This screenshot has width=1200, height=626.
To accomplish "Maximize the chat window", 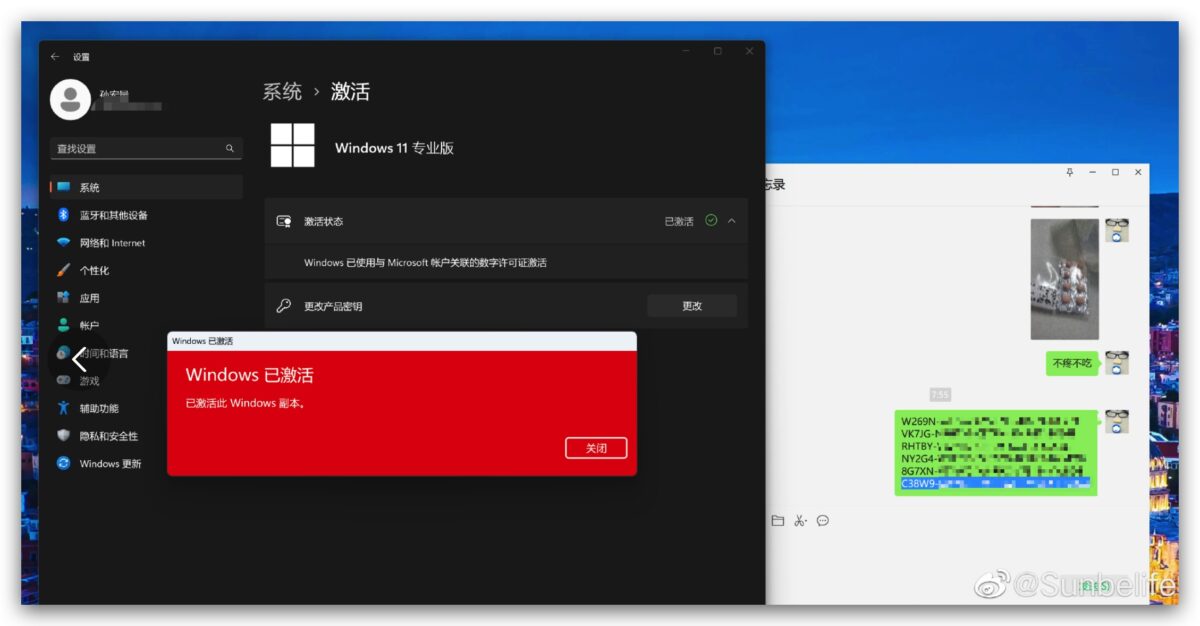I will tap(1115, 173).
